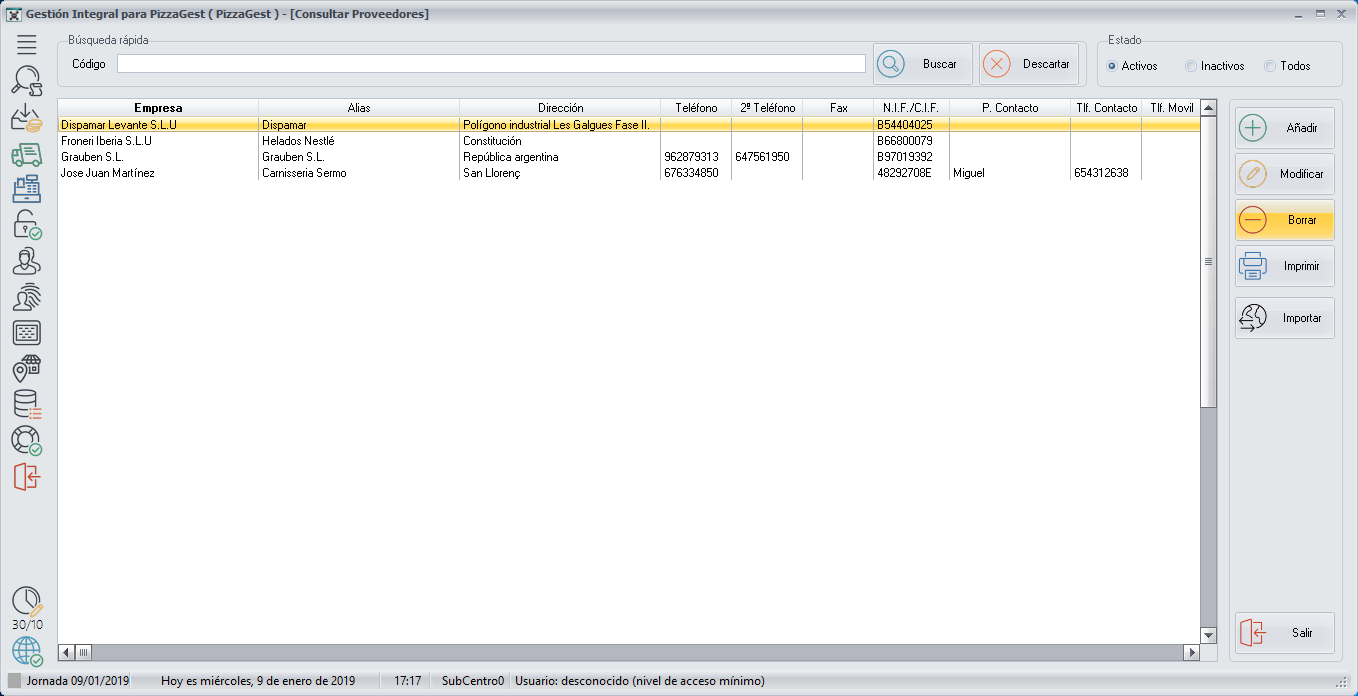Click in the Código search field

tap(491, 64)
